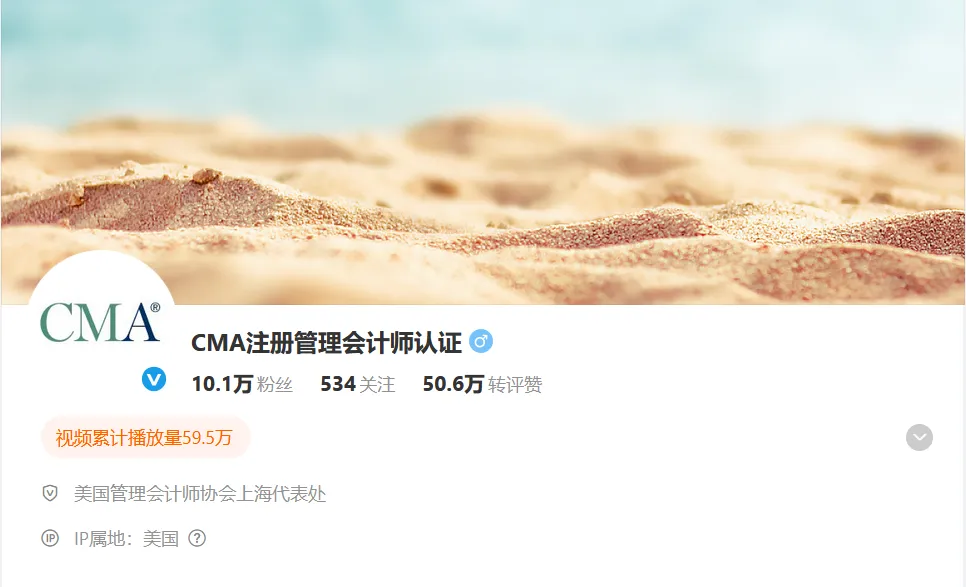Click the blue V verification badge
The width and height of the screenshot is (966, 587).
coord(154,379)
